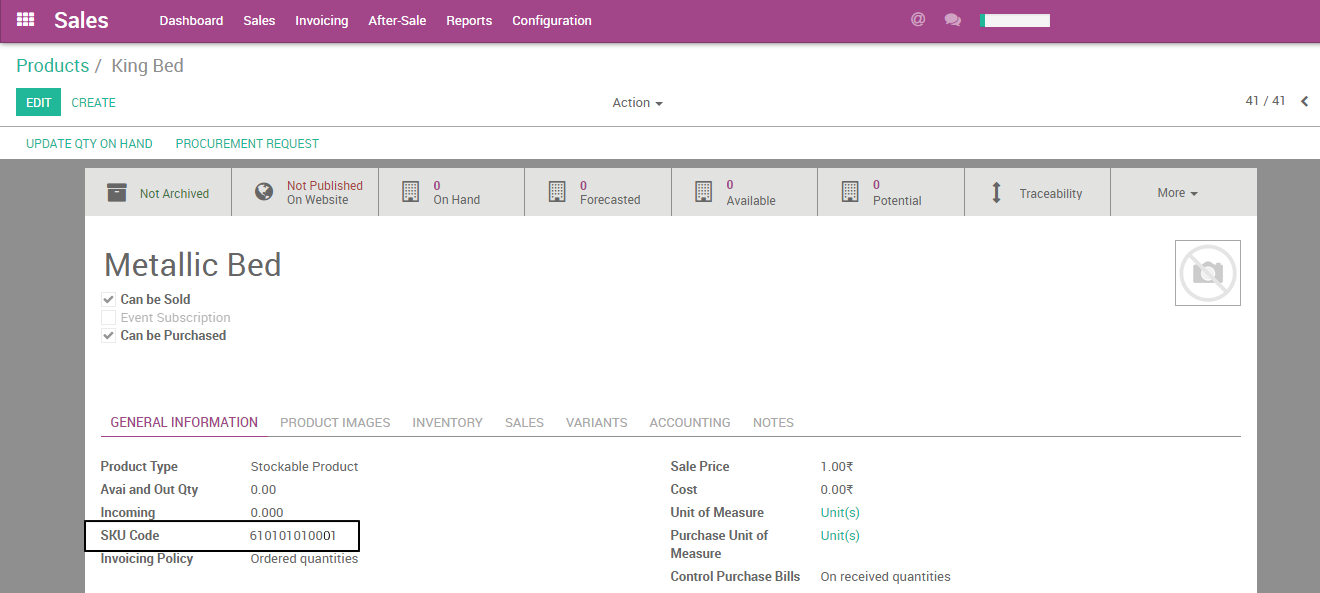This screenshot has width=1320, height=593.
Task: Toggle the Event Subscription checkbox
Action: click(x=109, y=318)
